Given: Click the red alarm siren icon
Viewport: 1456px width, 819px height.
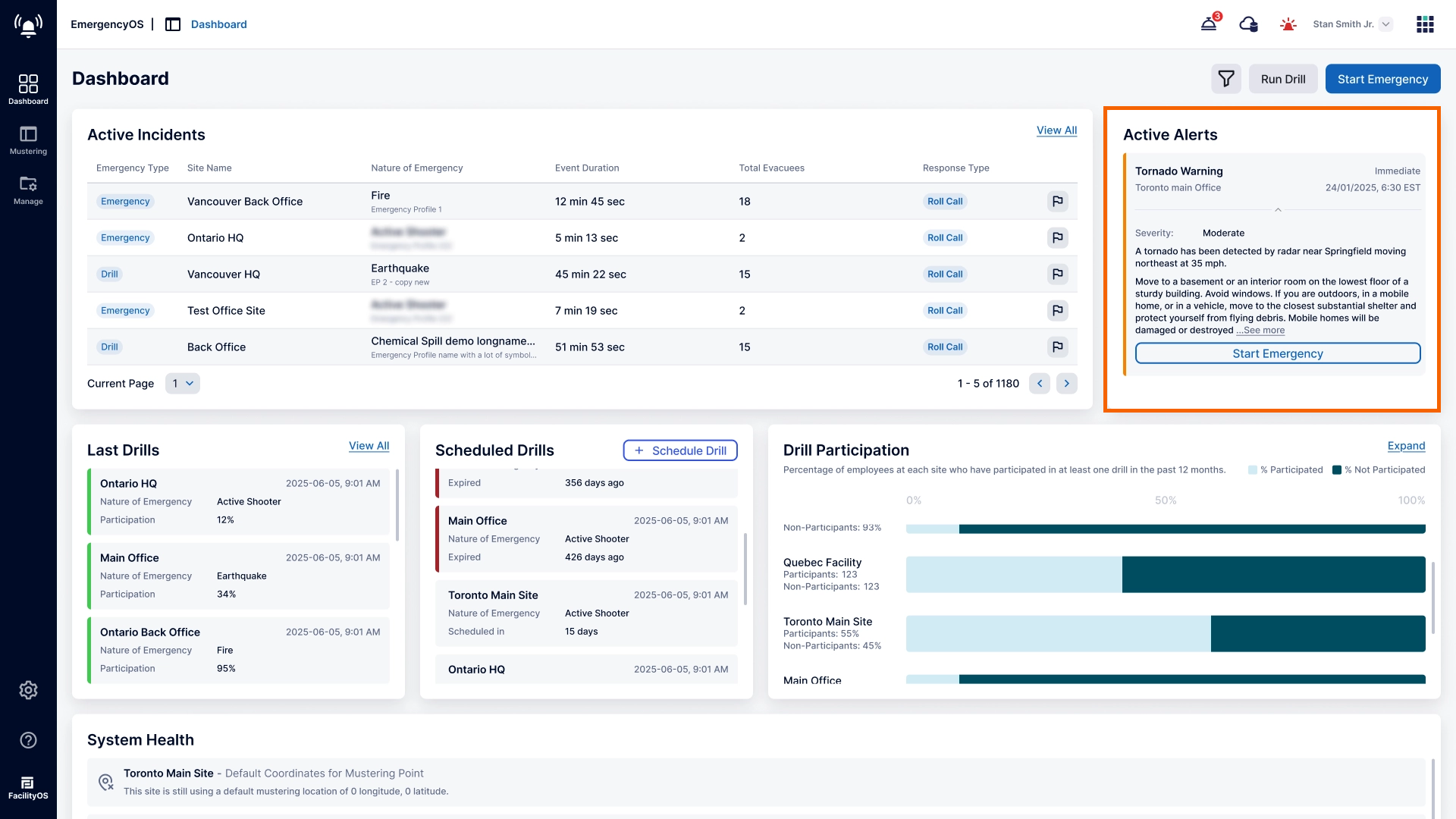Looking at the screenshot, I should click(1288, 24).
